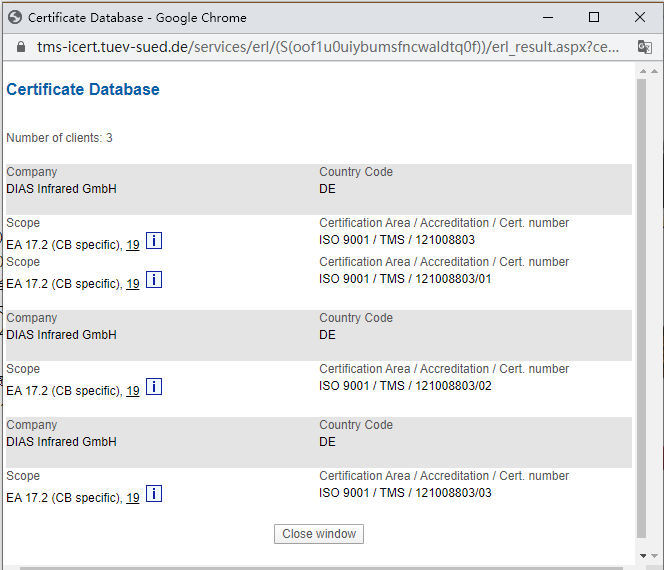Click the tms-icert.tuev-sued.de address bar
This screenshot has height=570, width=664.
[320, 47]
